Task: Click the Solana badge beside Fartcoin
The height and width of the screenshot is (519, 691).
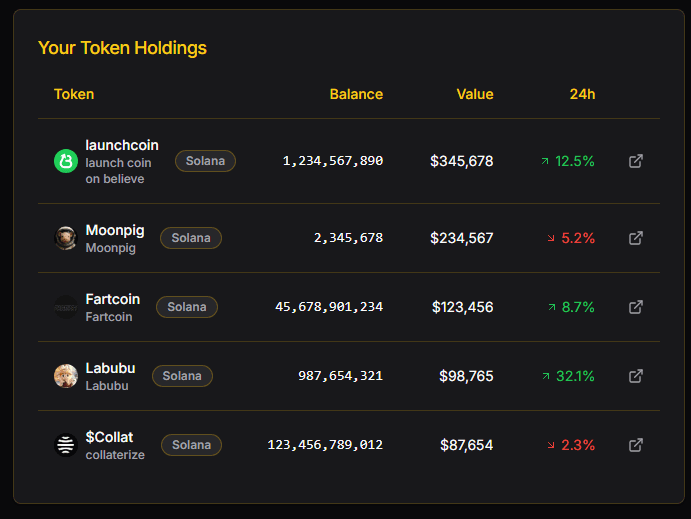Action: [187, 307]
